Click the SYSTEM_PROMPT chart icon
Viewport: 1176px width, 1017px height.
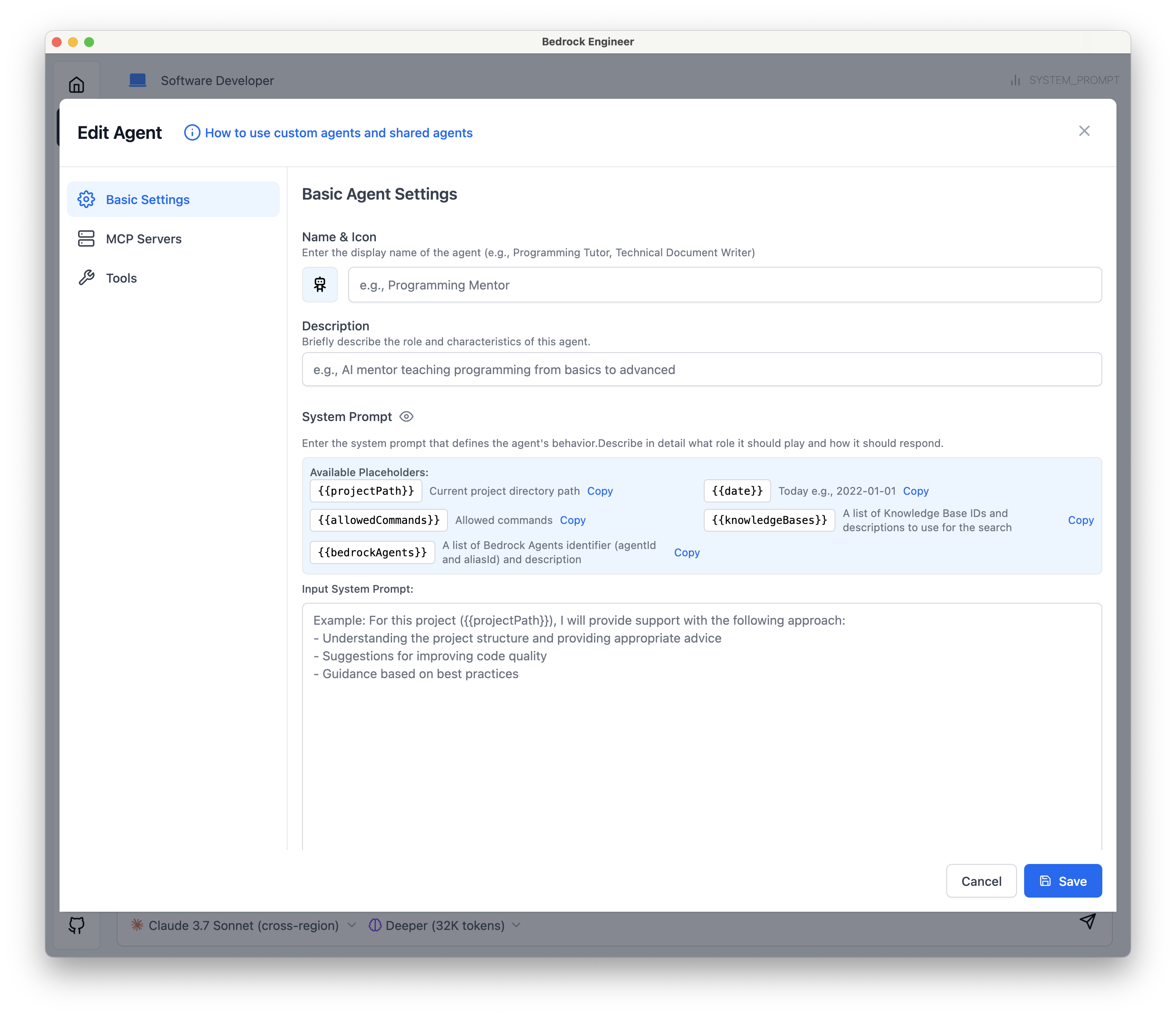[x=1015, y=80]
